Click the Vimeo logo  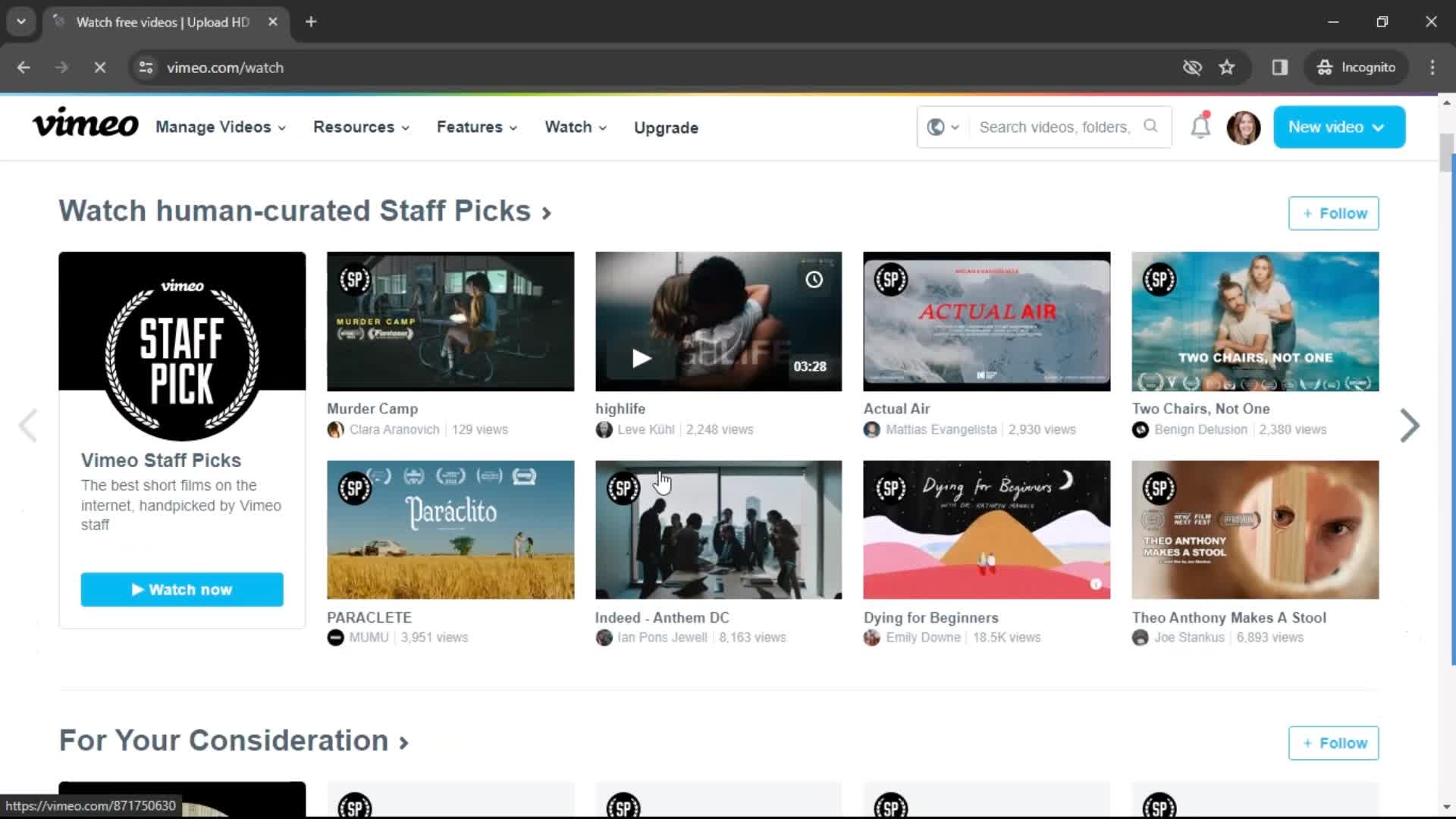[85, 123]
